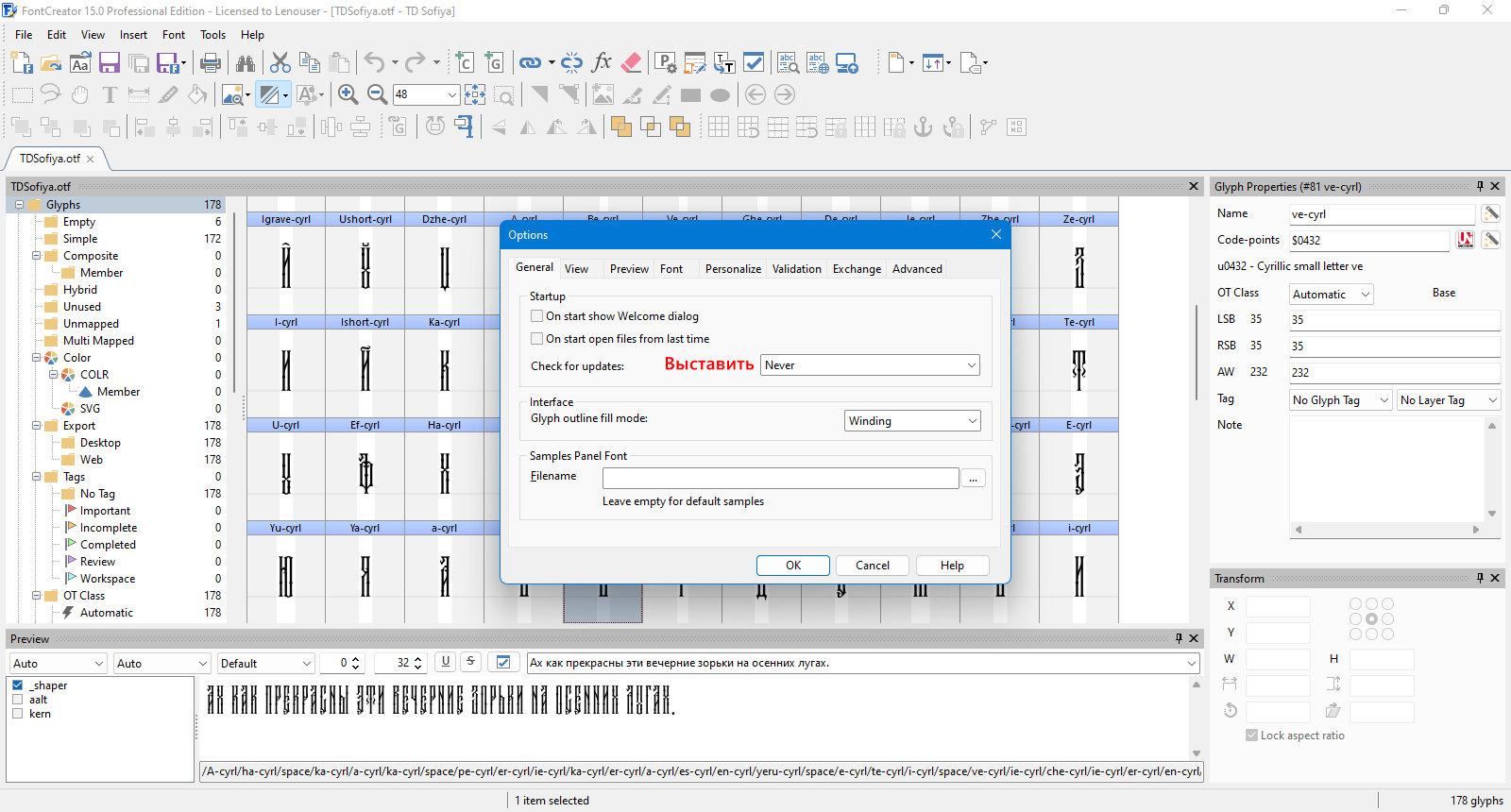The height and width of the screenshot is (812, 1511).
Task: Click the chain Link icon
Action: (x=530, y=63)
